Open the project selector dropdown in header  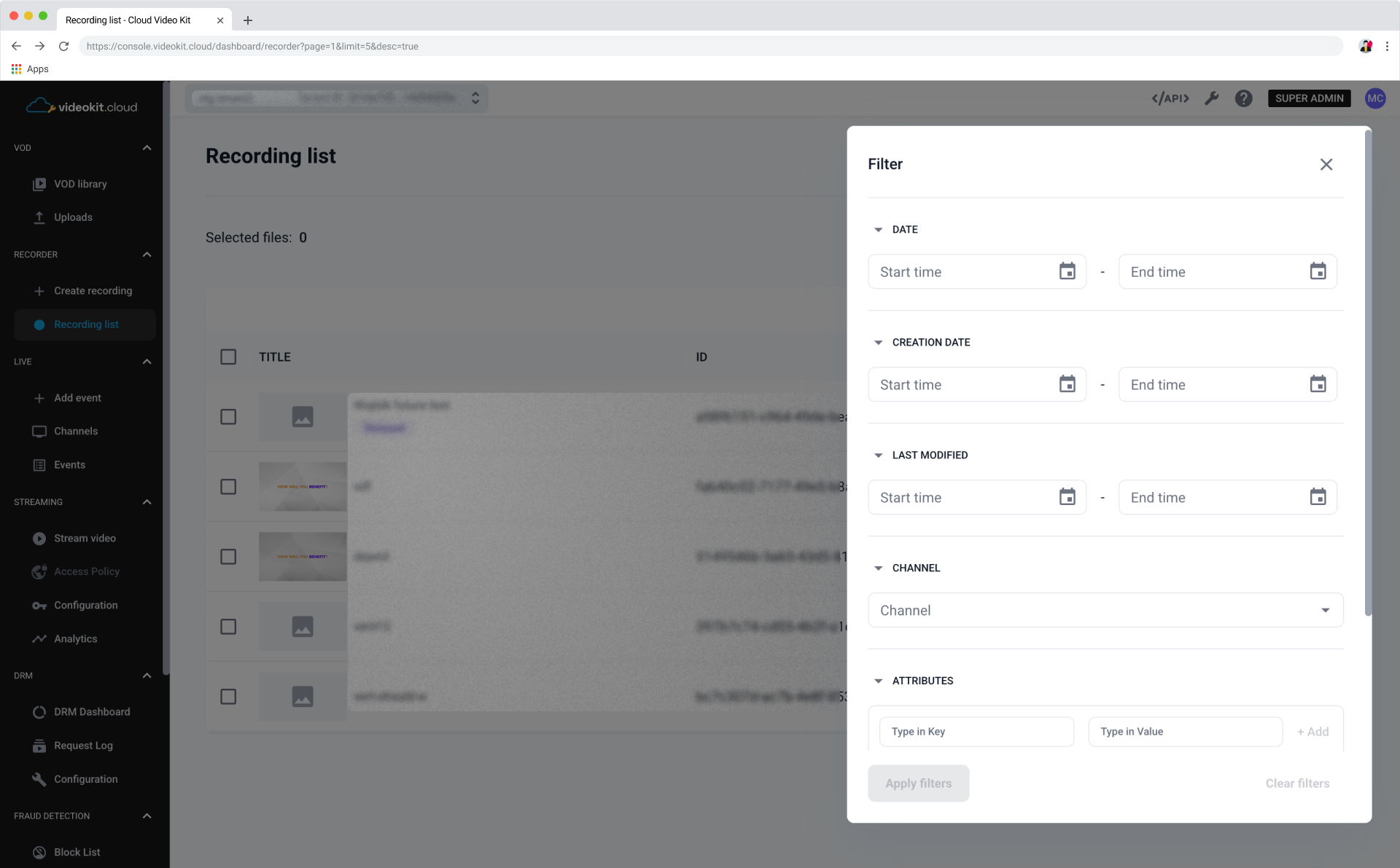pyautogui.click(x=336, y=98)
